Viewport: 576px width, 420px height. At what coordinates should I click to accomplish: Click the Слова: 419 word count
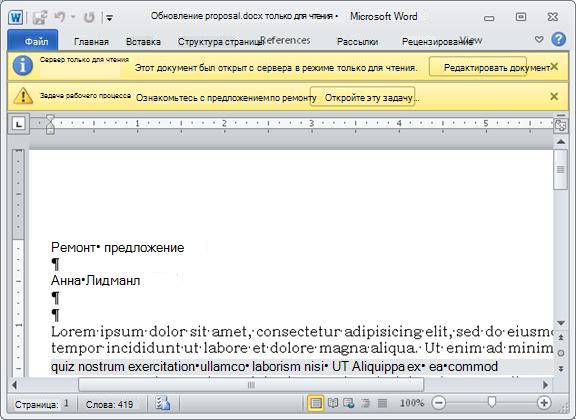tap(109, 405)
